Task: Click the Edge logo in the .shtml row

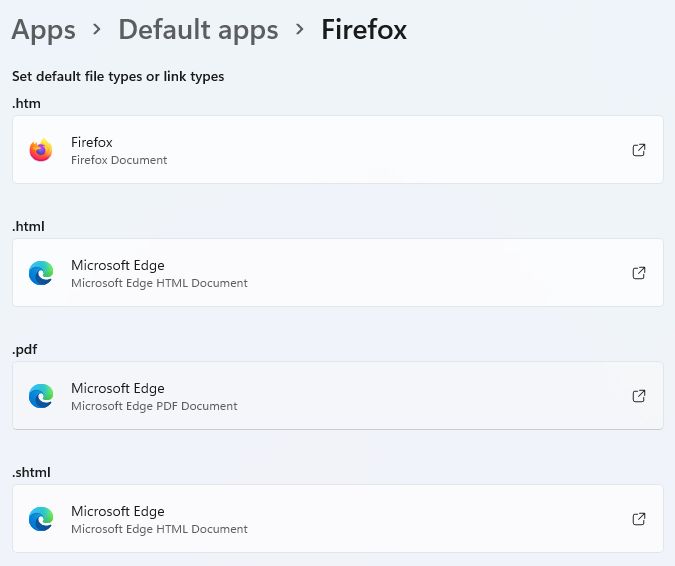Action: click(x=41, y=519)
